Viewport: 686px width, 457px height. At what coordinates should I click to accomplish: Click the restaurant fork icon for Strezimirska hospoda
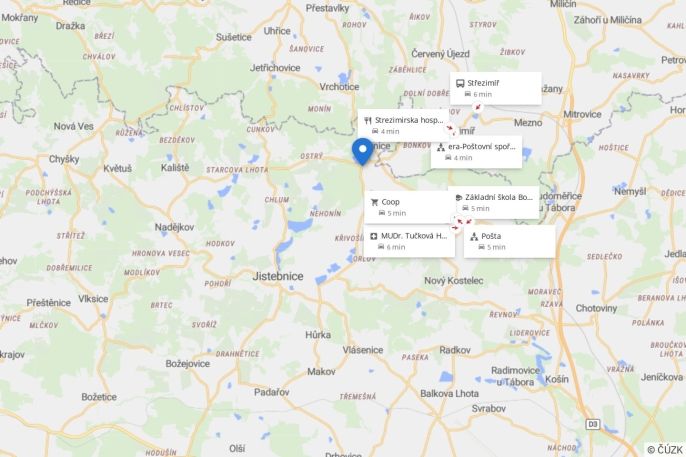pyautogui.click(x=368, y=120)
